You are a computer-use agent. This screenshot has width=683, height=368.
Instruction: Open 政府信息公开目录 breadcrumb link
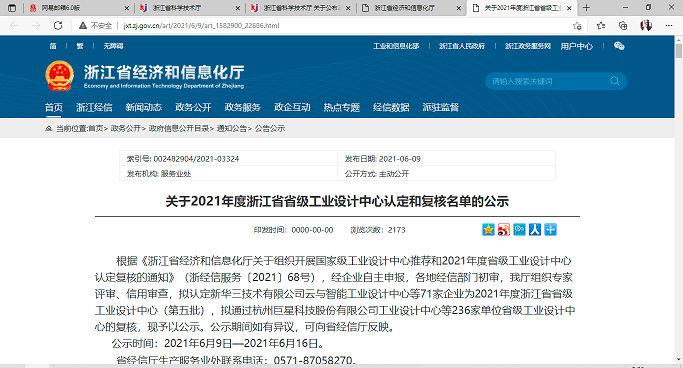point(179,128)
